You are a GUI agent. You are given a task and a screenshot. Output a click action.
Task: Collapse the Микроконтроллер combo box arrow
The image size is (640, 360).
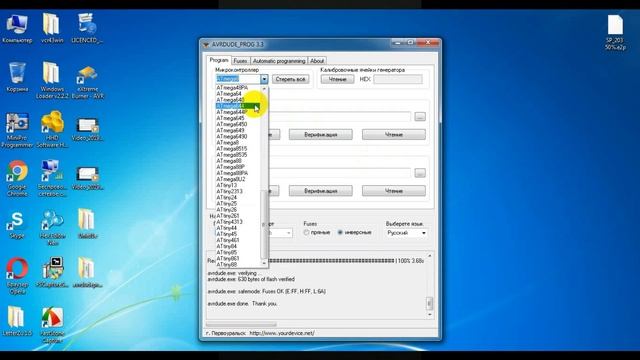point(264,79)
